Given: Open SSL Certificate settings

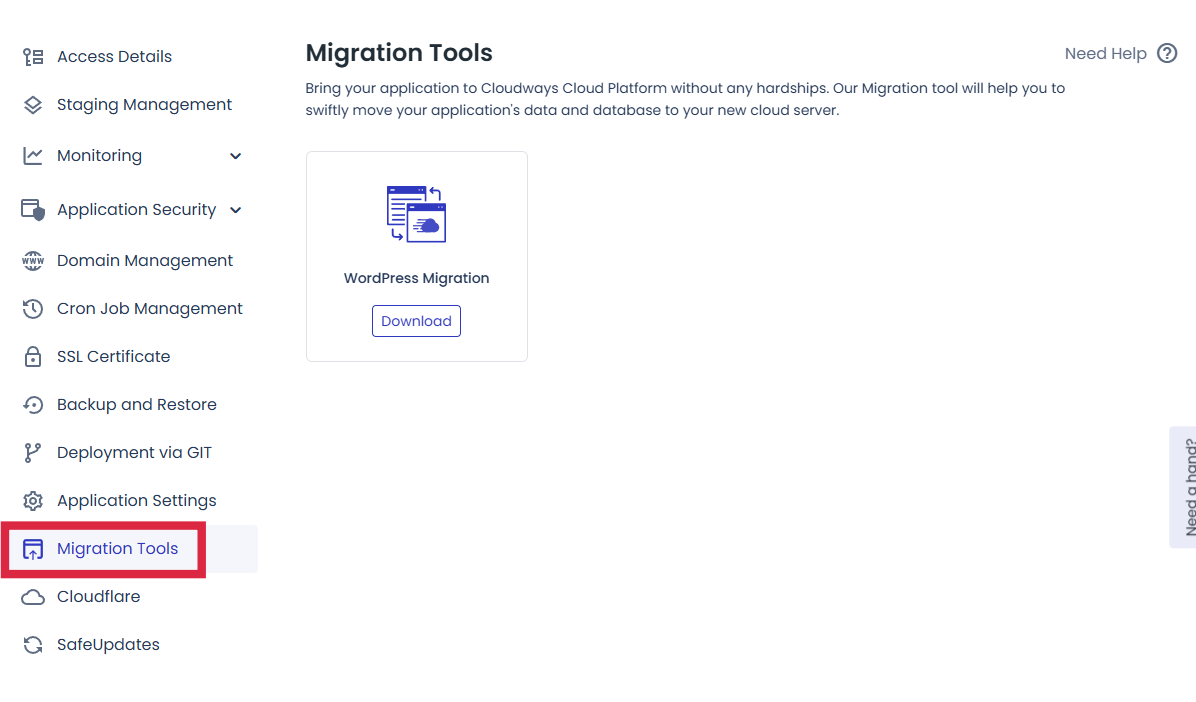Looking at the screenshot, I should tap(114, 356).
